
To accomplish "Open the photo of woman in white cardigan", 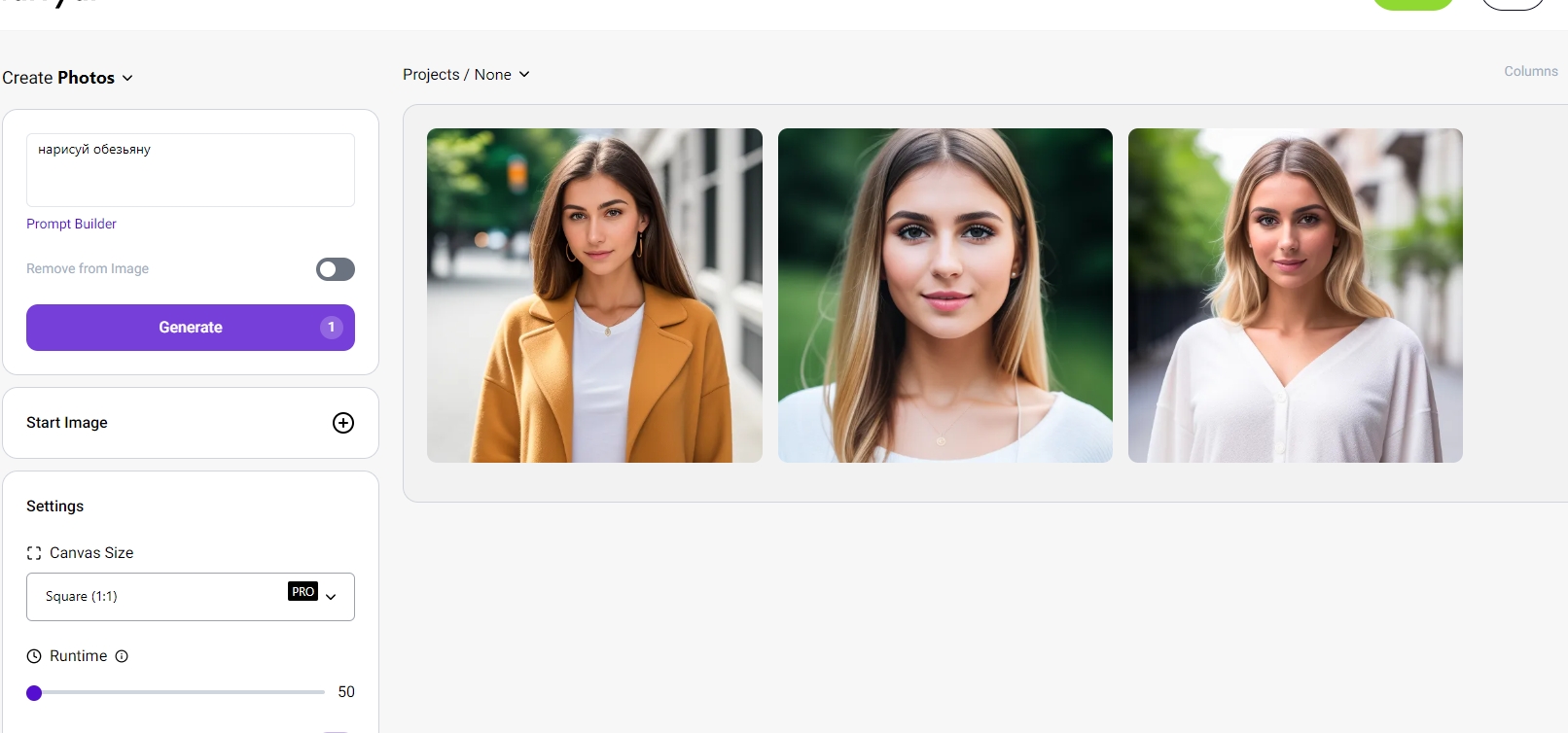I will [1295, 296].
